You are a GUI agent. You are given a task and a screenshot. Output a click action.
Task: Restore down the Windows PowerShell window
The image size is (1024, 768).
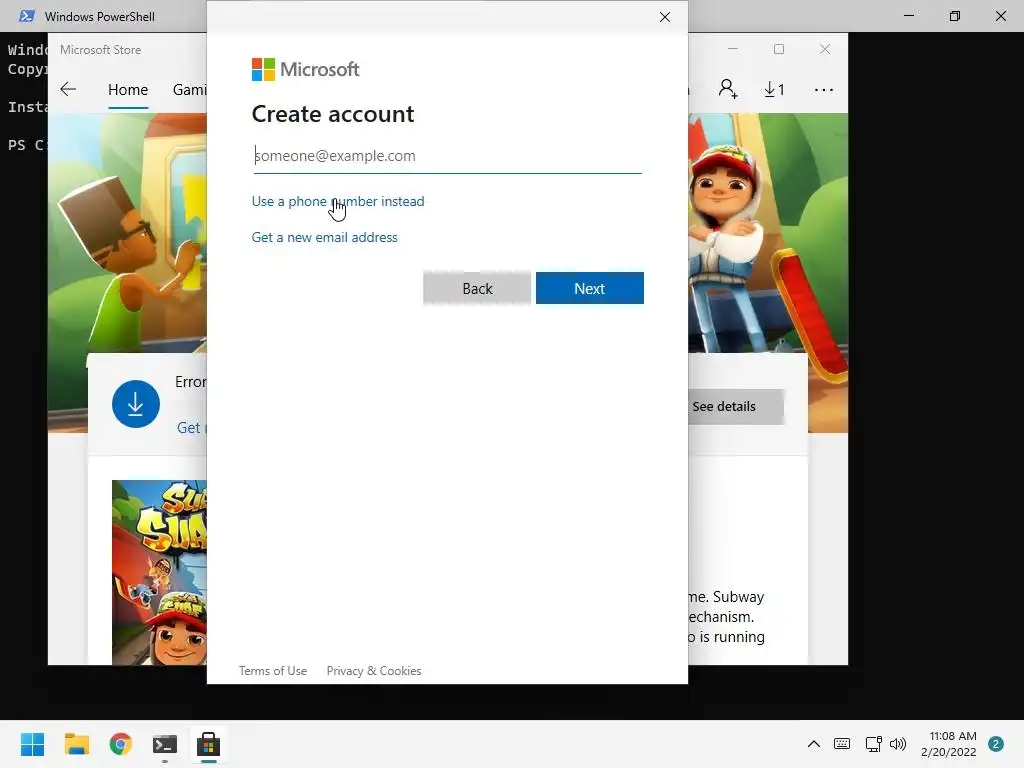(x=955, y=16)
